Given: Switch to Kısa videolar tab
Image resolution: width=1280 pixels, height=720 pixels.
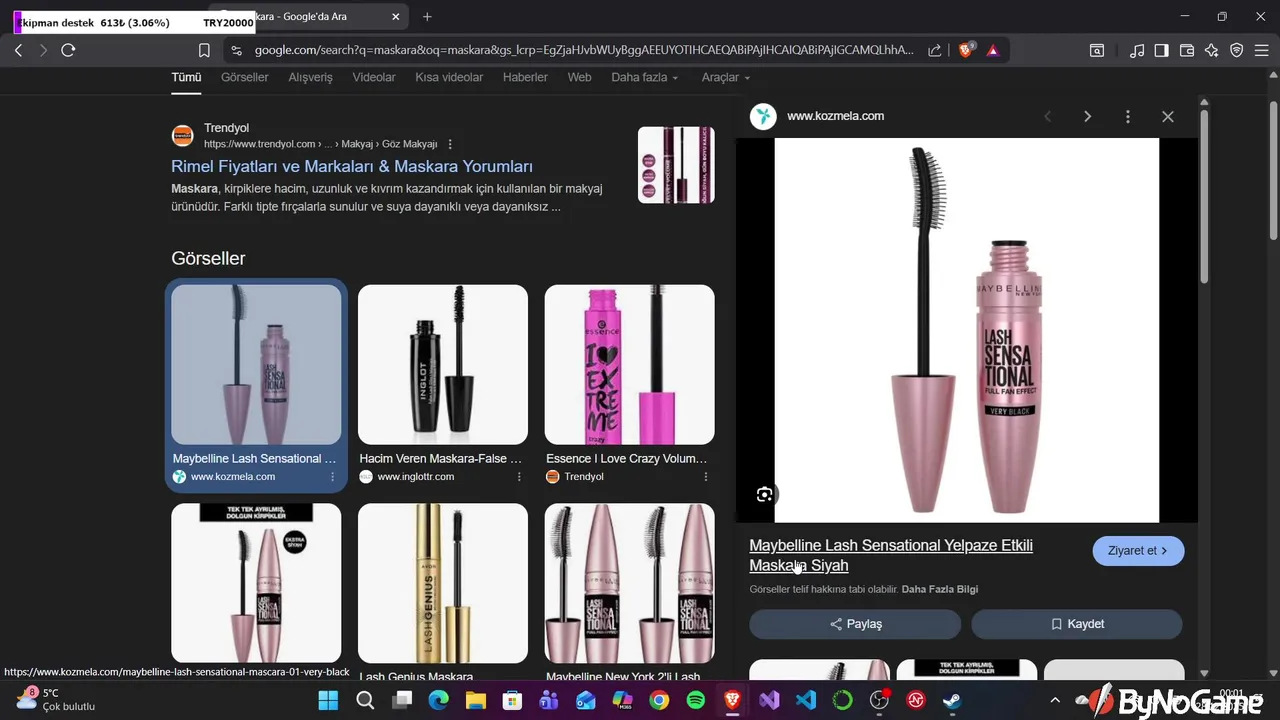Looking at the screenshot, I should click(449, 77).
